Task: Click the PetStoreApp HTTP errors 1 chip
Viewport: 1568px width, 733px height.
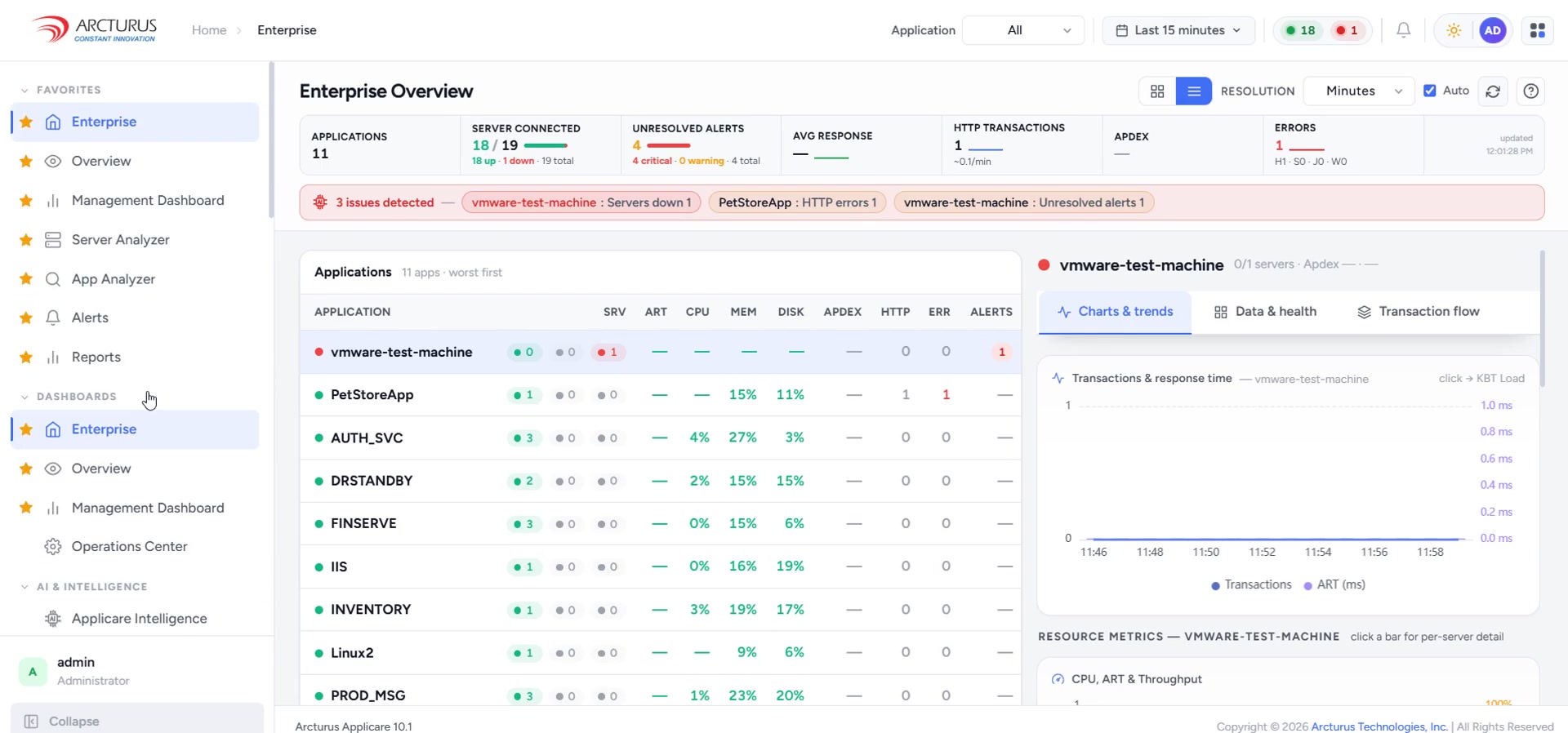Action: pos(798,202)
